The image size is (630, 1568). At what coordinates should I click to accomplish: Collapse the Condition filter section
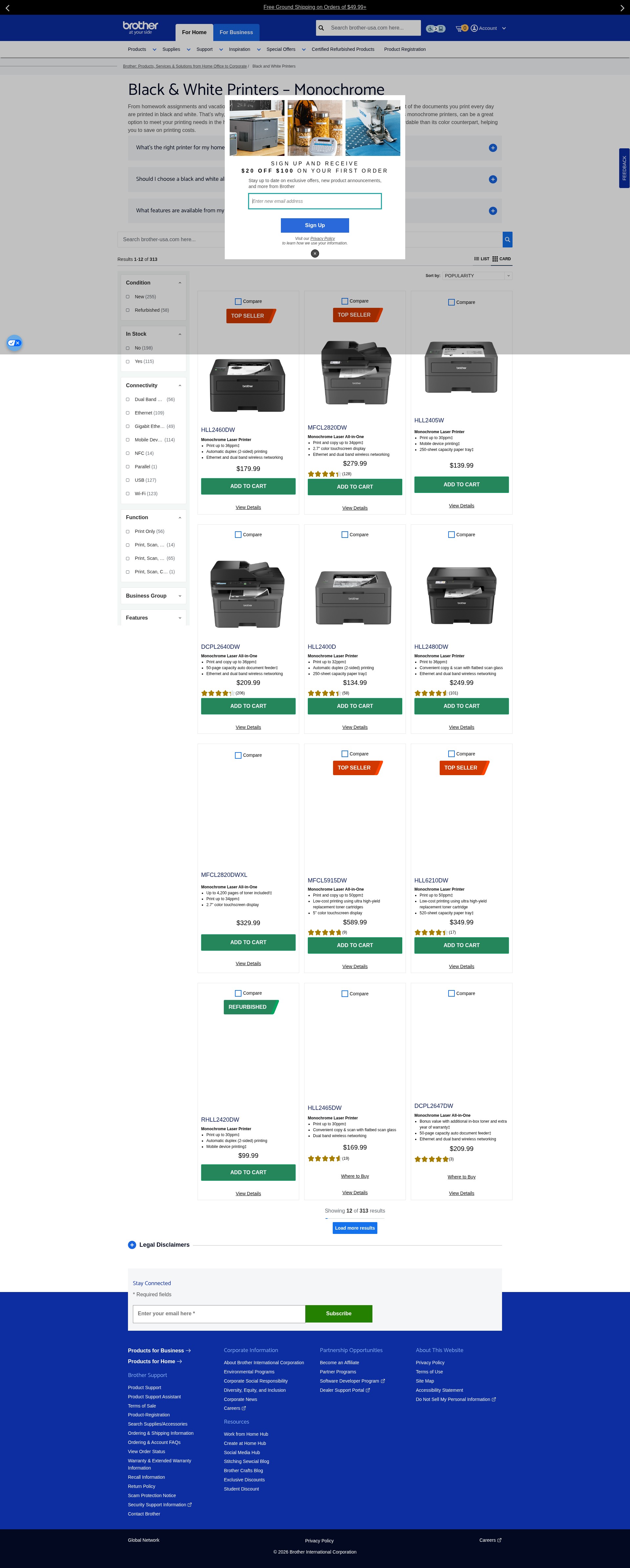pos(179,283)
